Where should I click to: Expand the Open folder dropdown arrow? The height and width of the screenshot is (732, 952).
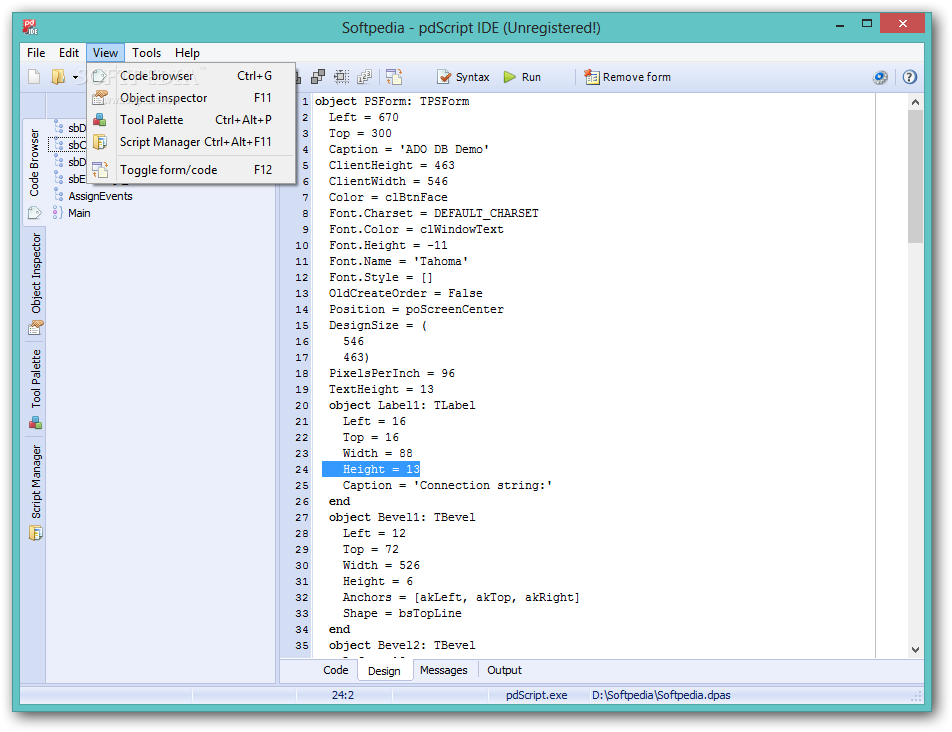coord(75,78)
